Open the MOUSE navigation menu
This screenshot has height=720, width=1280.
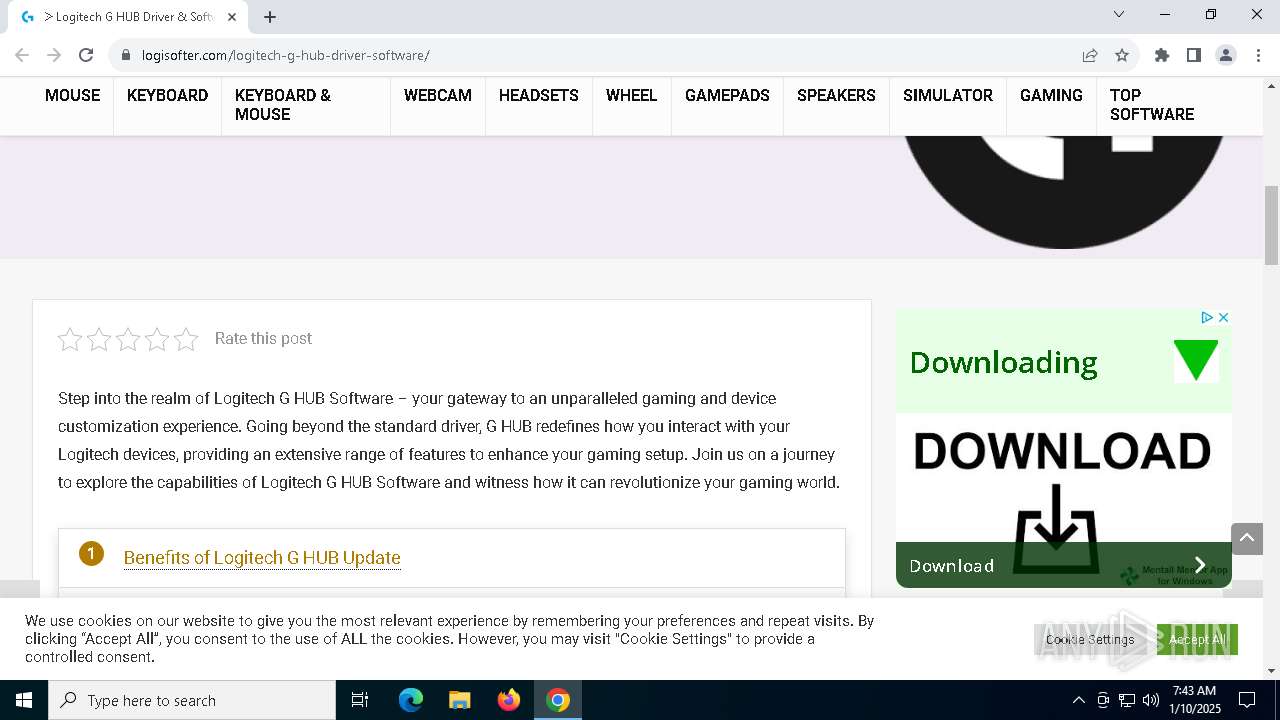pyautogui.click(x=73, y=96)
